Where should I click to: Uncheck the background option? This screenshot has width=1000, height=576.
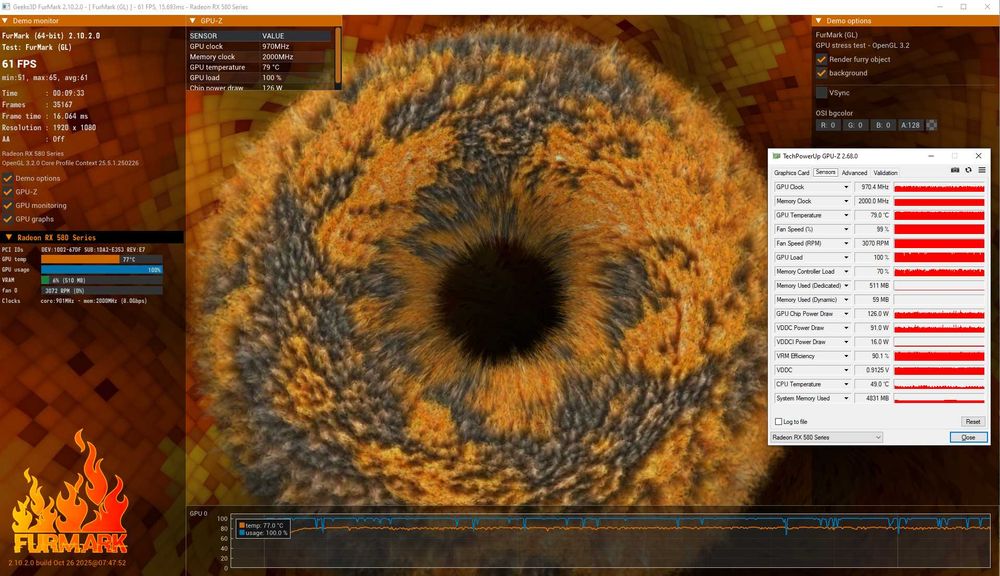(821, 73)
